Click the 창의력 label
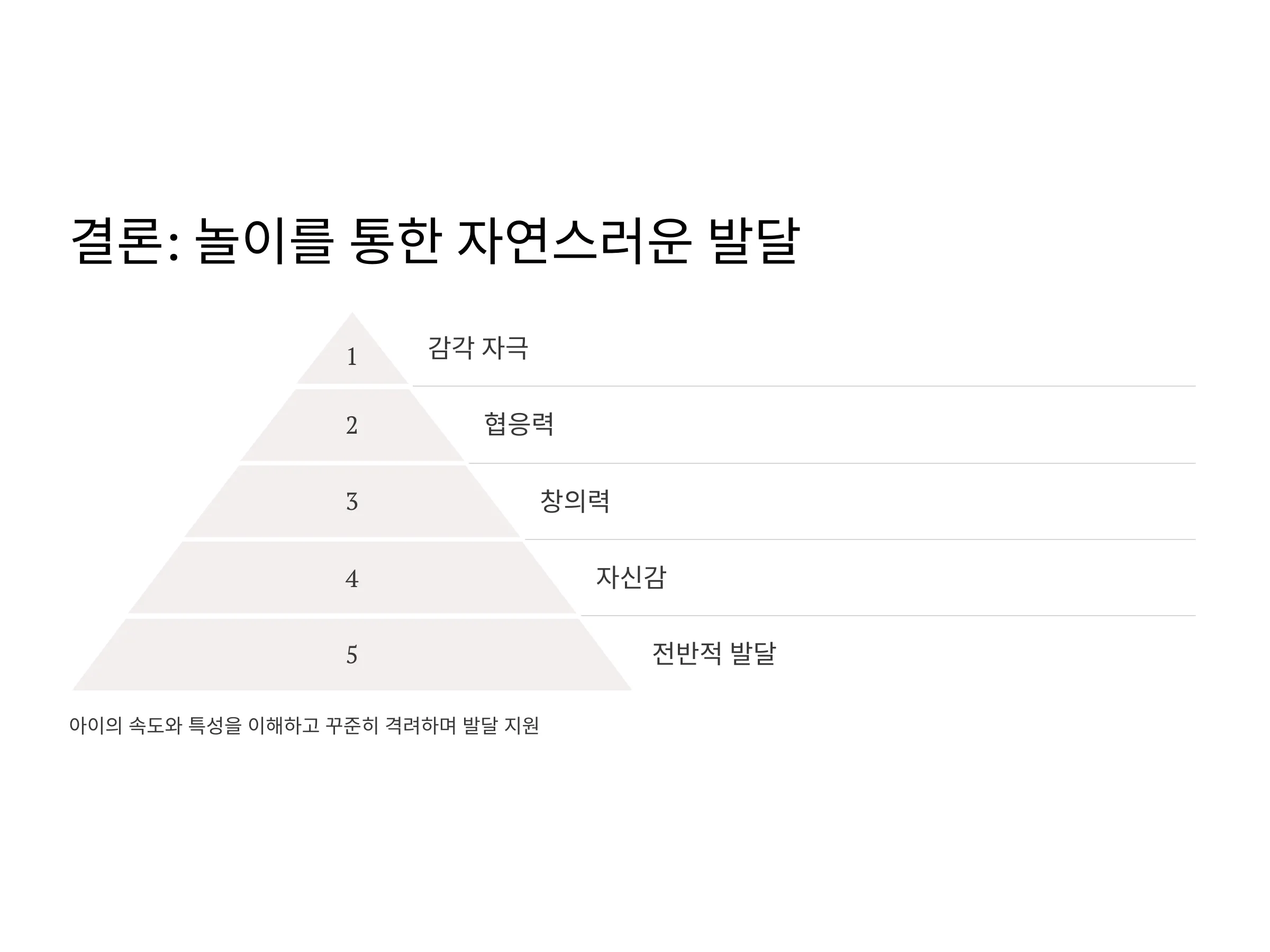1270x952 pixels. pyautogui.click(x=575, y=501)
